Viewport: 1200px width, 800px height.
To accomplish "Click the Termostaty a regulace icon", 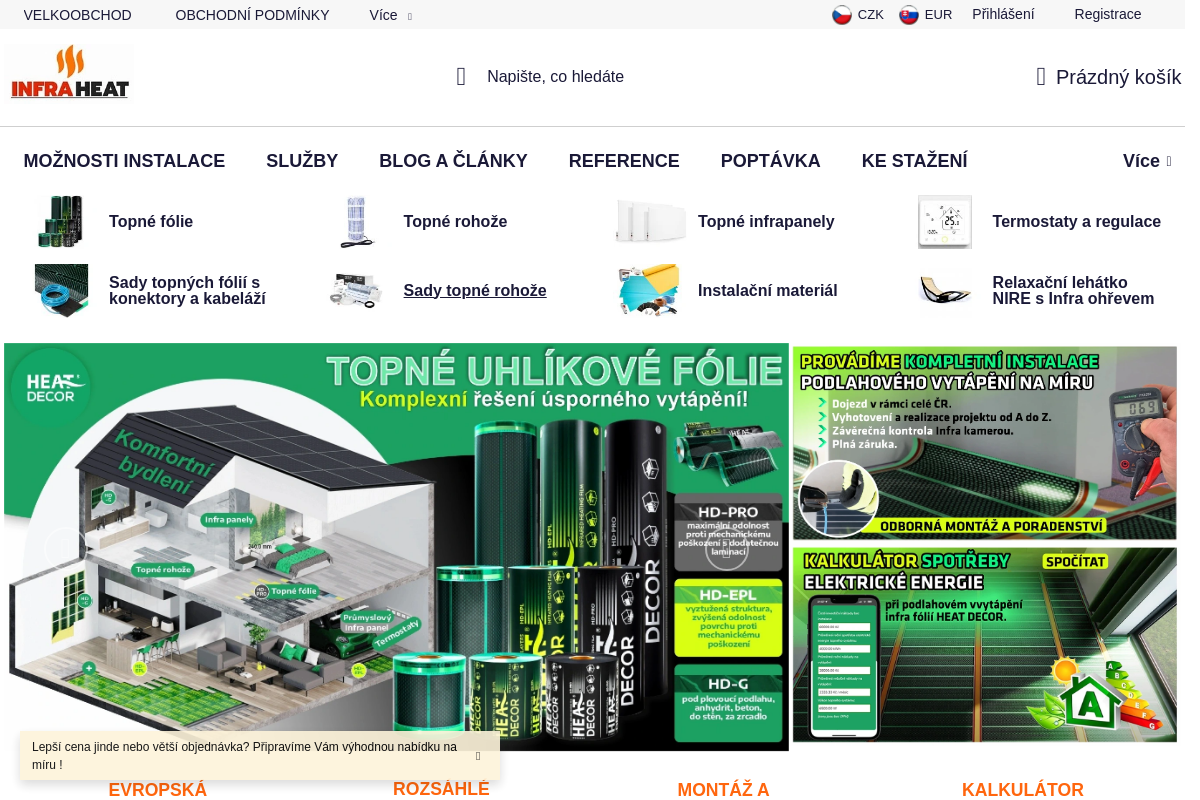I will pyautogui.click(x=944, y=221).
